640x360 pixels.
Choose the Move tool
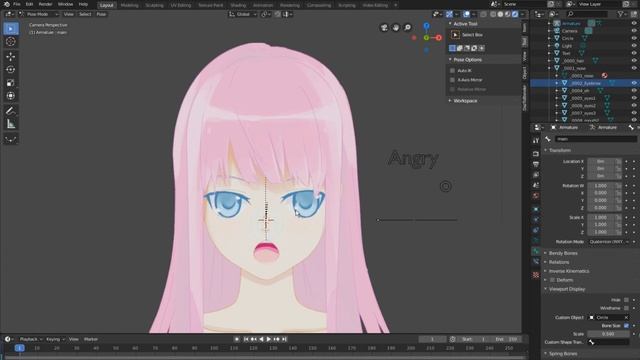pyautogui.click(x=11, y=57)
